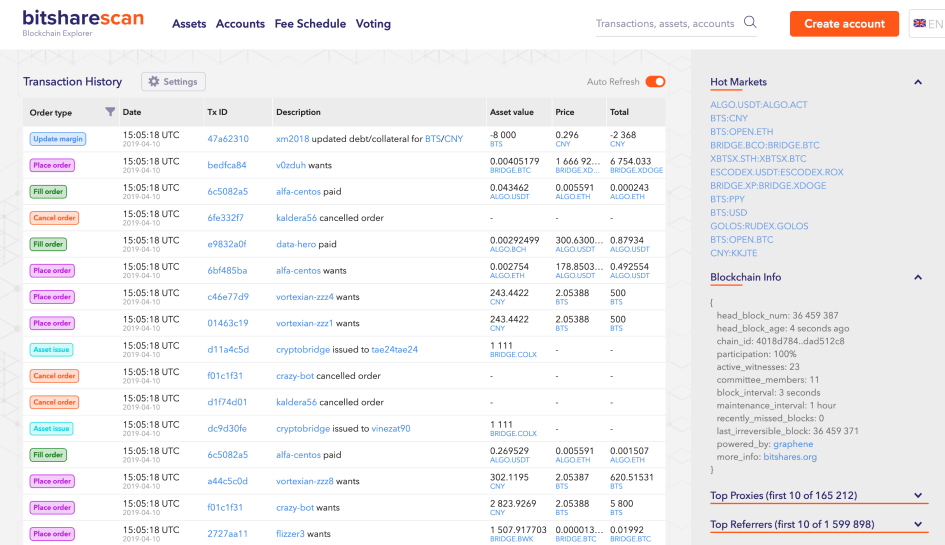Toggle the Auto Refresh switch

click(655, 81)
